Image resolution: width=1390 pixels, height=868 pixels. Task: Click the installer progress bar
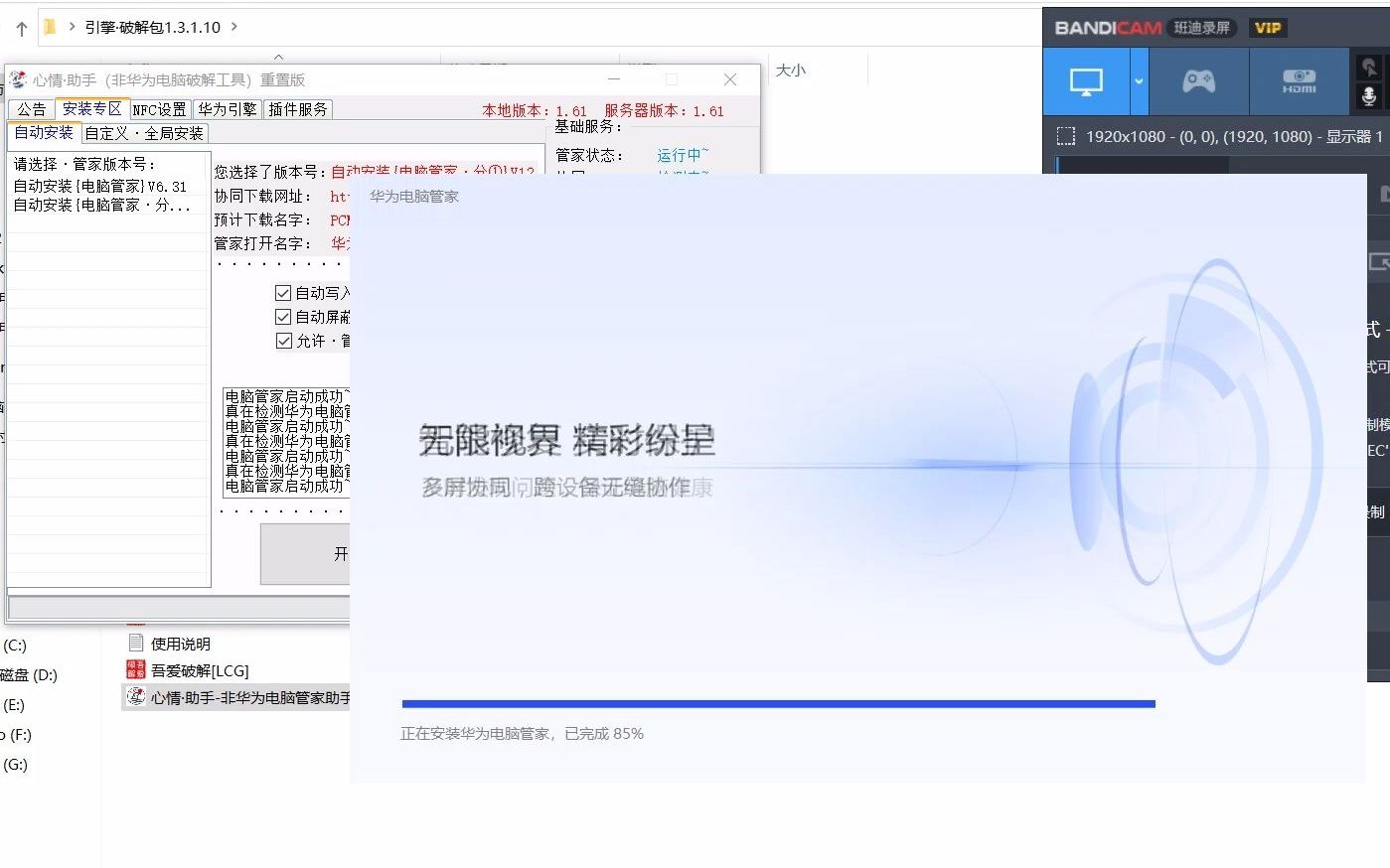click(x=779, y=704)
